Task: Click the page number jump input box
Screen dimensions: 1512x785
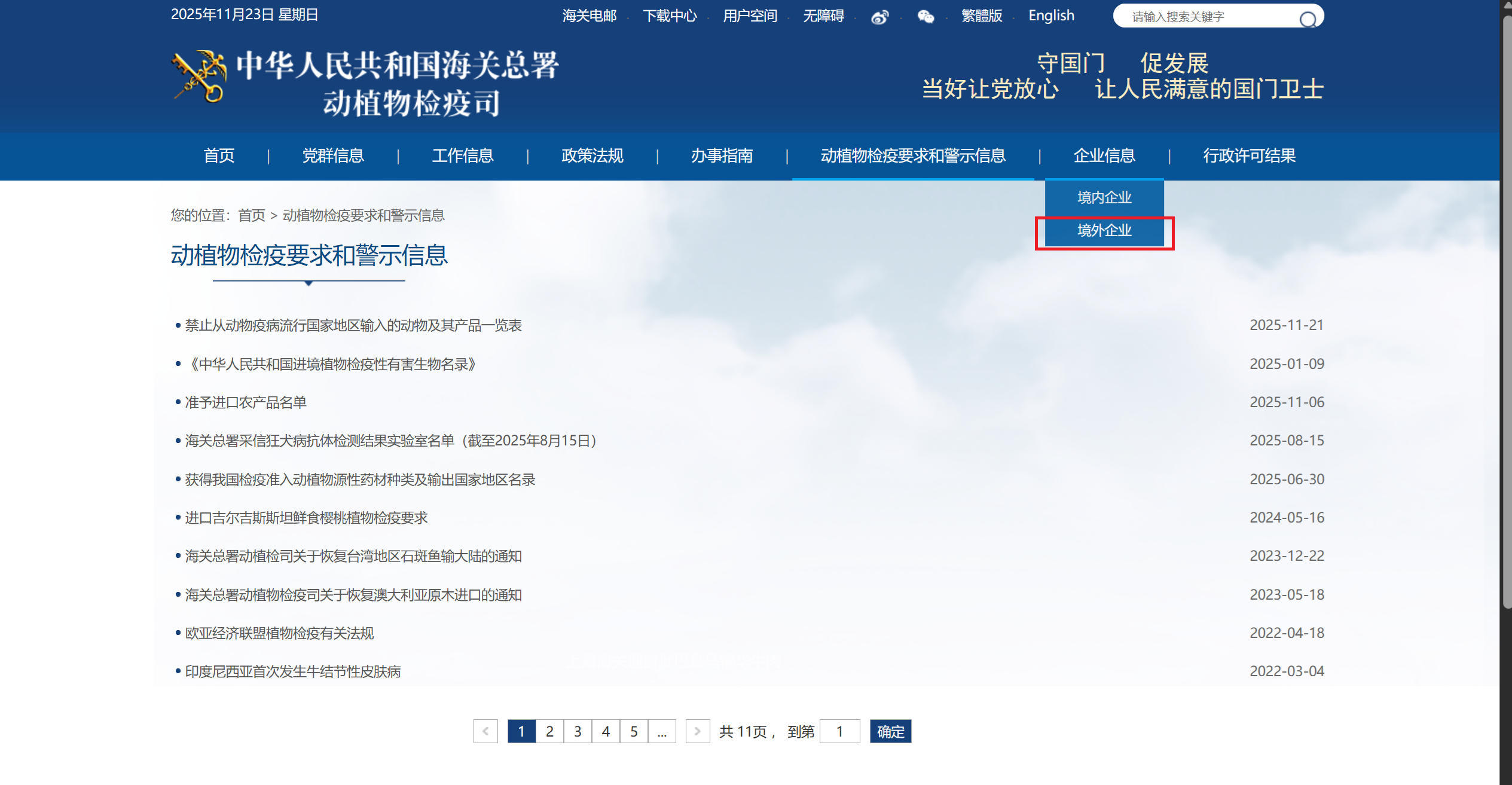Action: click(x=839, y=731)
